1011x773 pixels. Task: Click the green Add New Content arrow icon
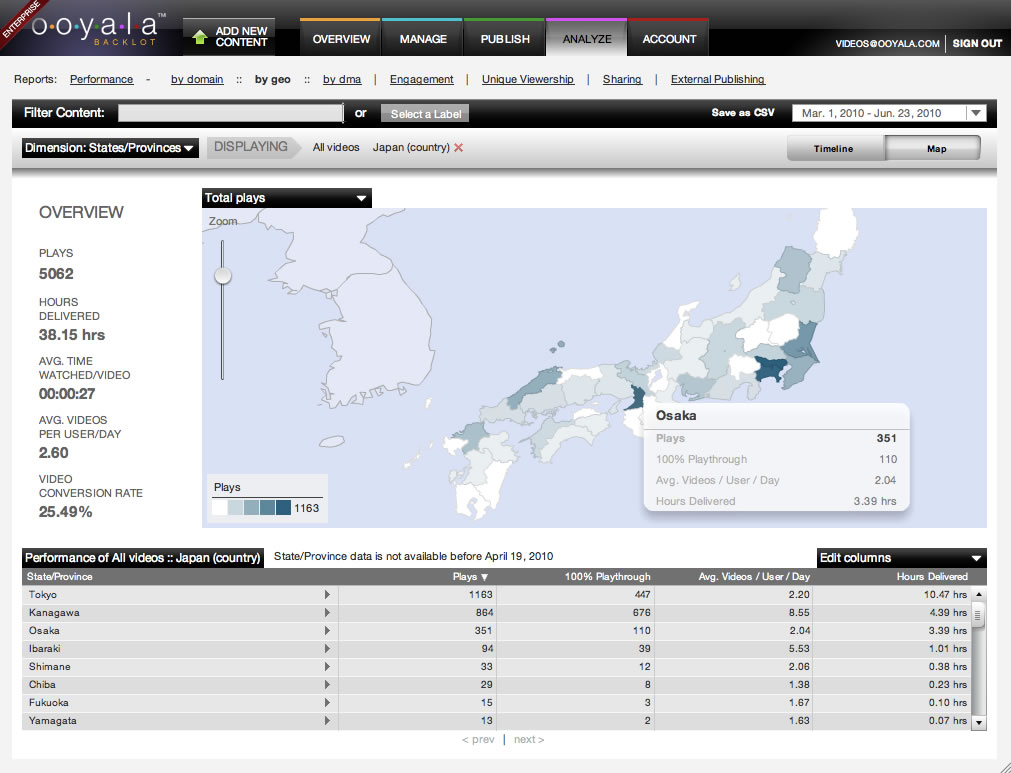pyautogui.click(x=199, y=38)
